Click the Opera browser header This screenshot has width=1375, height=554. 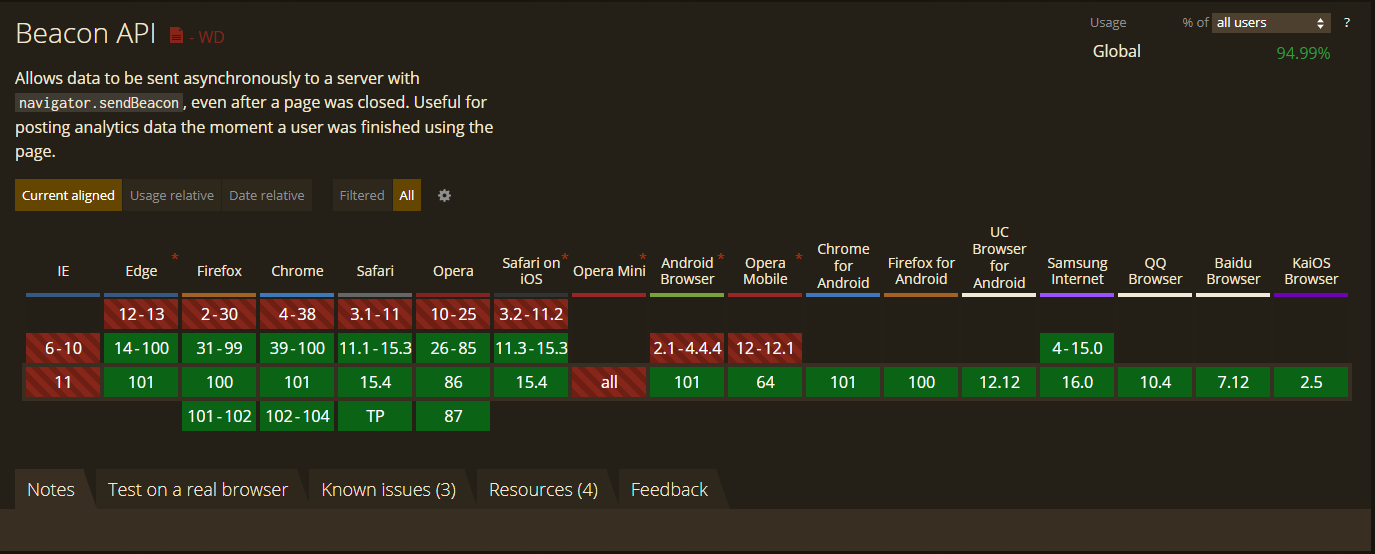click(x=453, y=271)
